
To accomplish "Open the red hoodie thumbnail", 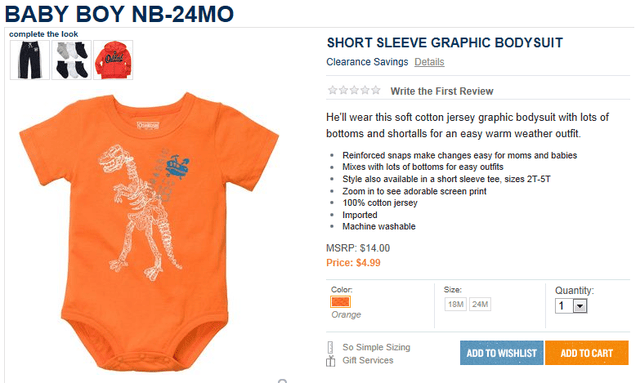I will [113, 60].
